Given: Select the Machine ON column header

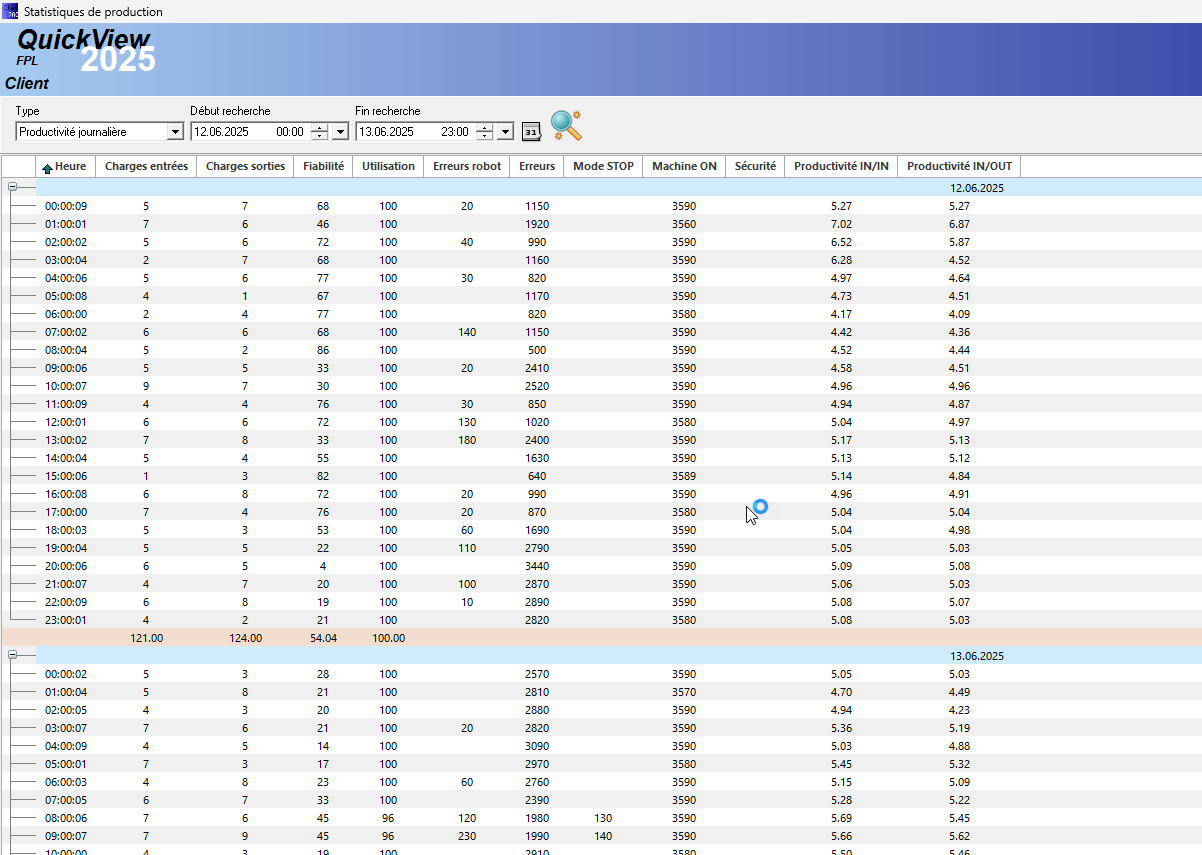Looking at the screenshot, I should point(684,166).
